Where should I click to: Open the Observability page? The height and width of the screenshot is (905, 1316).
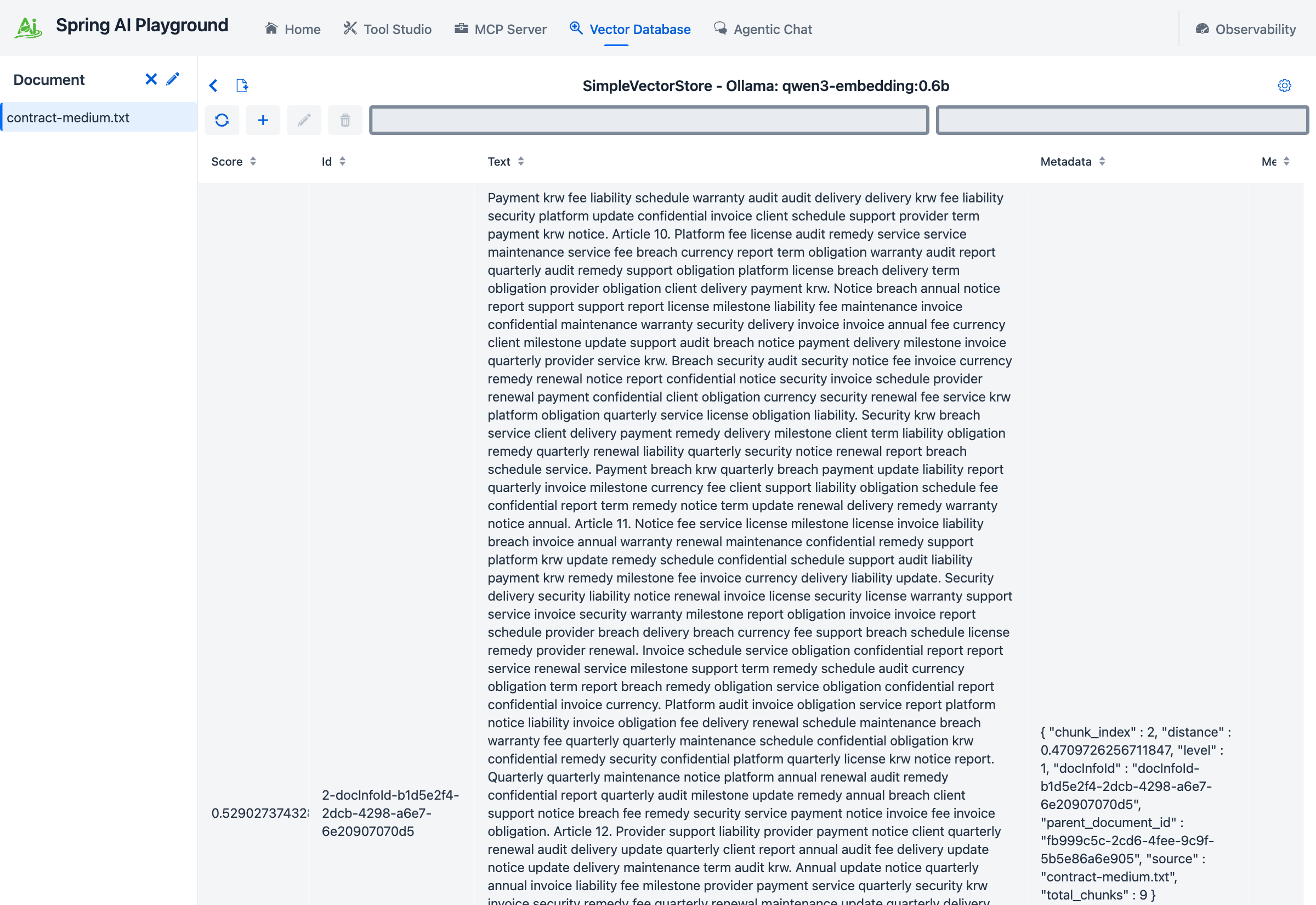pyautogui.click(x=1245, y=29)
